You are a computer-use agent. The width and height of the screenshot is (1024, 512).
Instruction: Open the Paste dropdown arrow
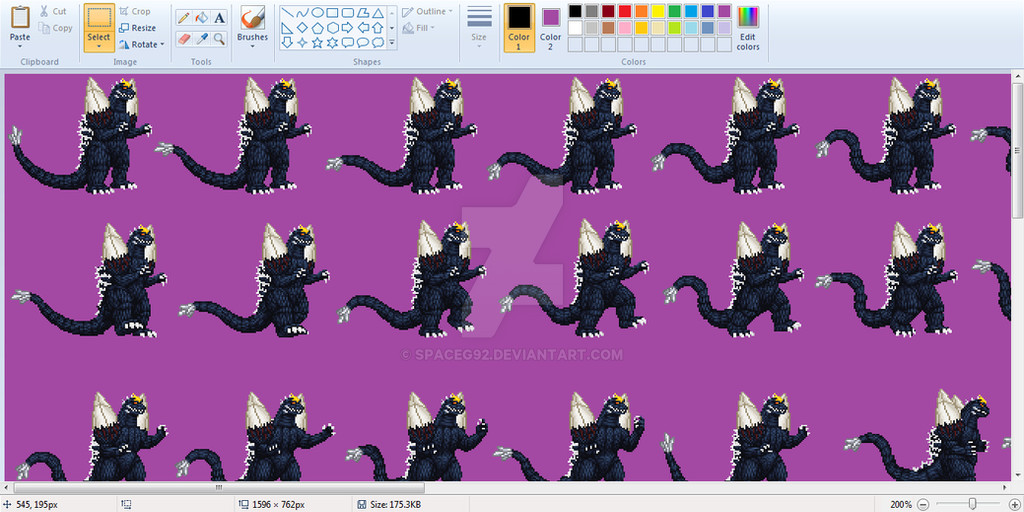20,46
